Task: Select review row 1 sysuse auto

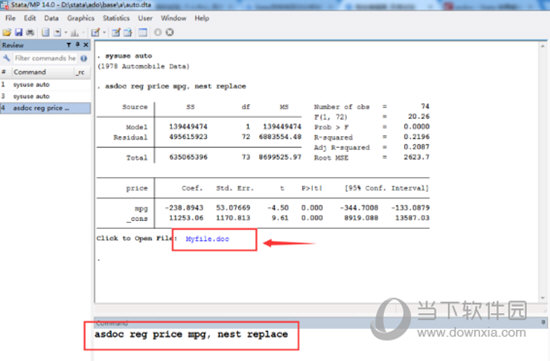Action: point(45,85)
